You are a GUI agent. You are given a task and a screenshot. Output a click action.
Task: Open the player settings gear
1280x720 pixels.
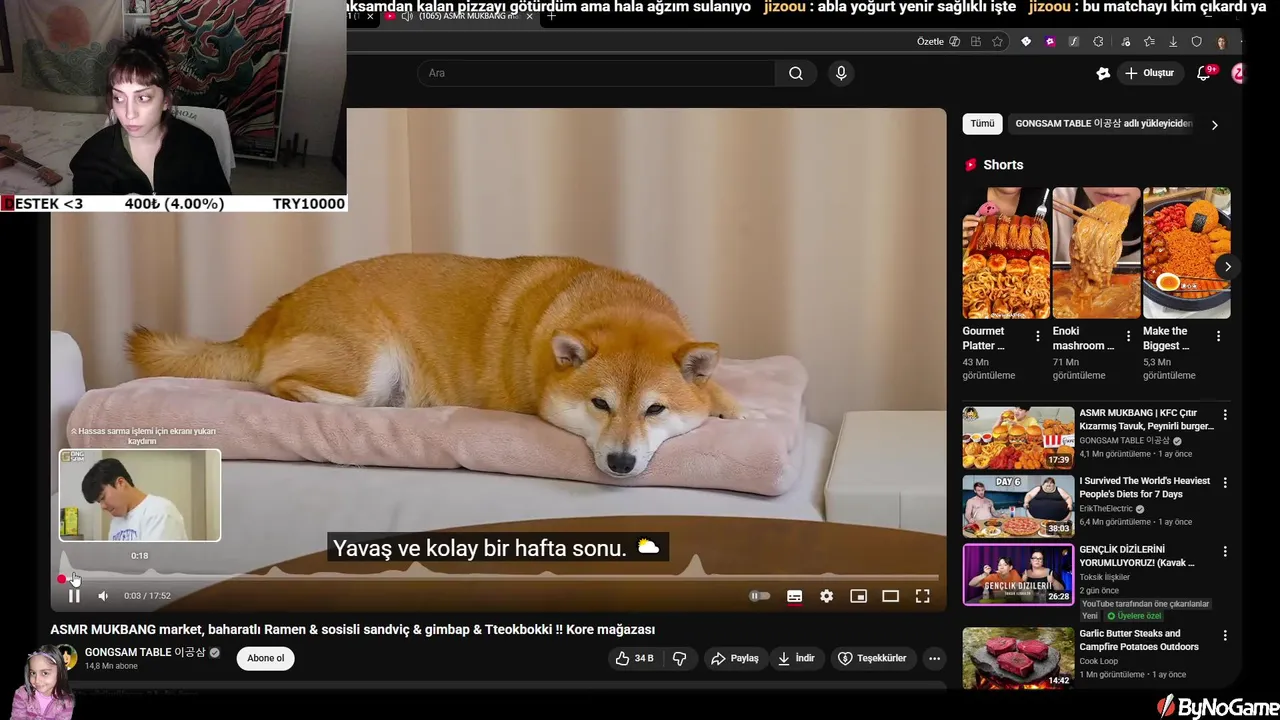826,596
